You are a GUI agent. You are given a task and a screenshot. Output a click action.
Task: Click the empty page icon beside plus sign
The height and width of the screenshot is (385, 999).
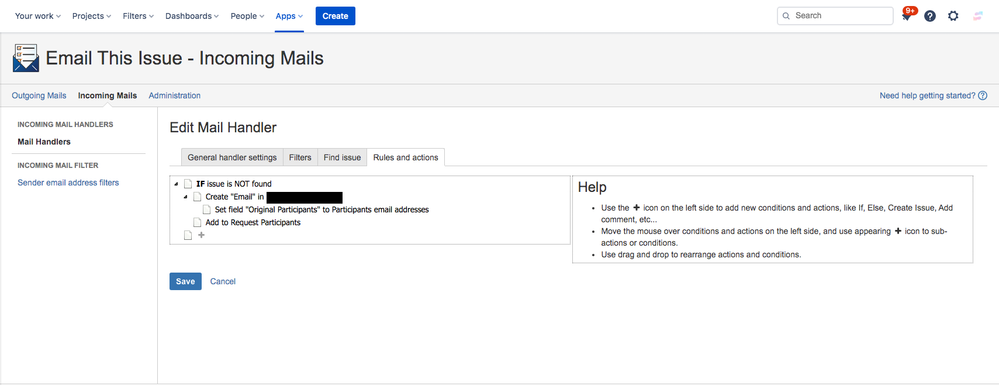pyautogui.click(x=188, y=235)
